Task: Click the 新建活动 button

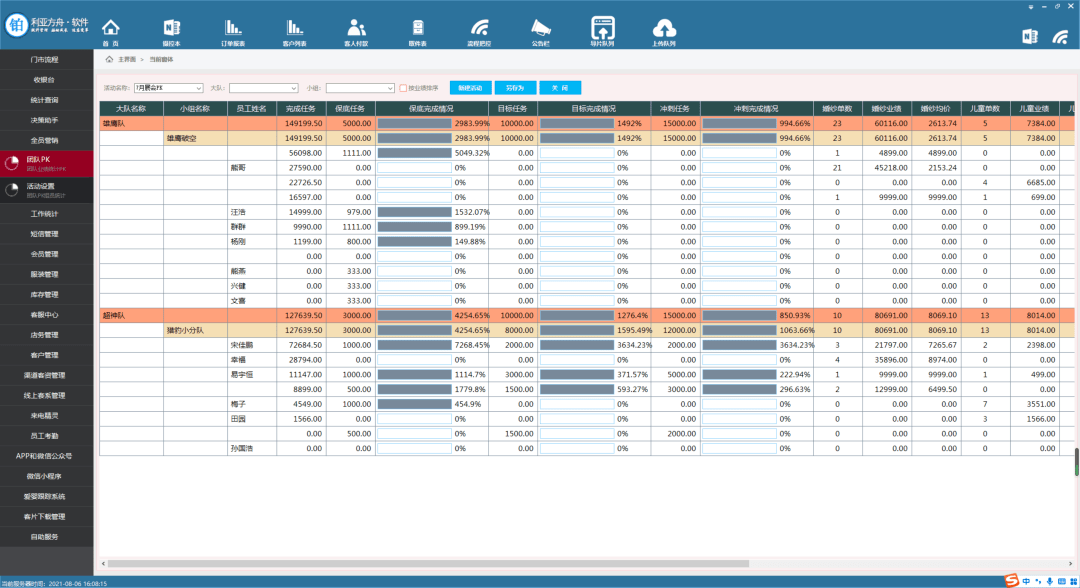Action: (x=470, y=88)
